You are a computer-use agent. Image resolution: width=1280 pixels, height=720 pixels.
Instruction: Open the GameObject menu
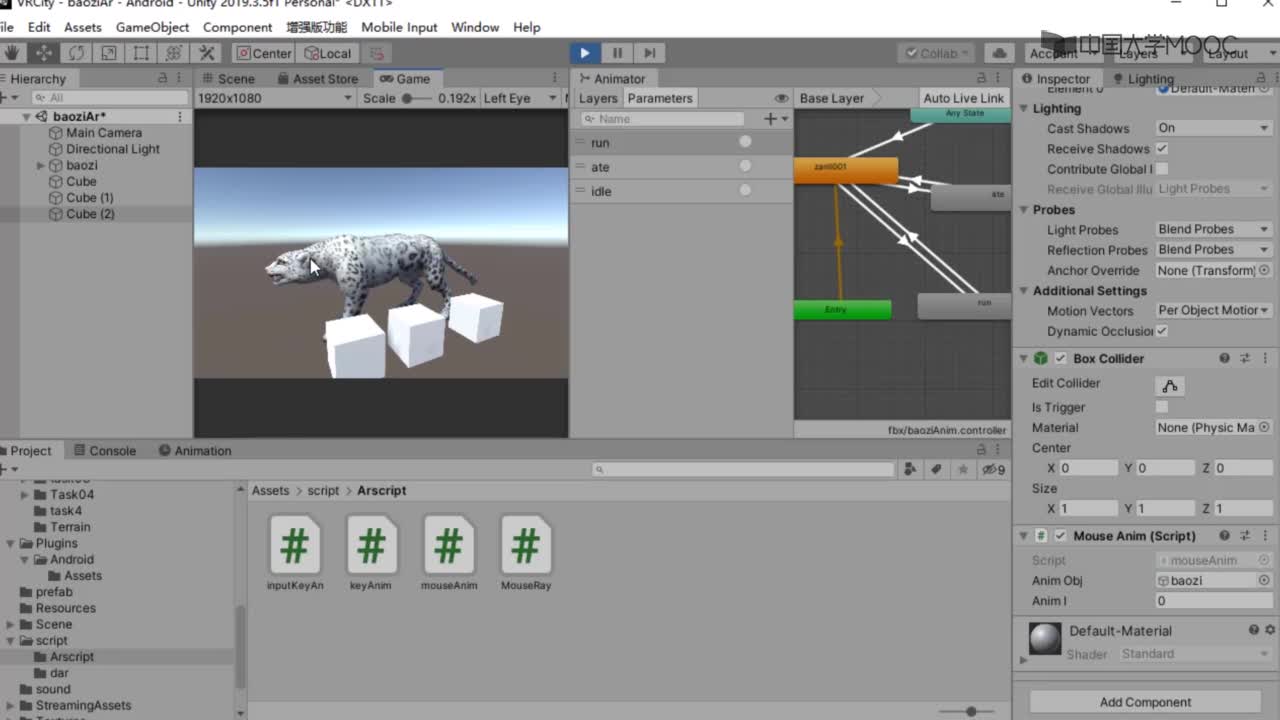pos(152,27)
